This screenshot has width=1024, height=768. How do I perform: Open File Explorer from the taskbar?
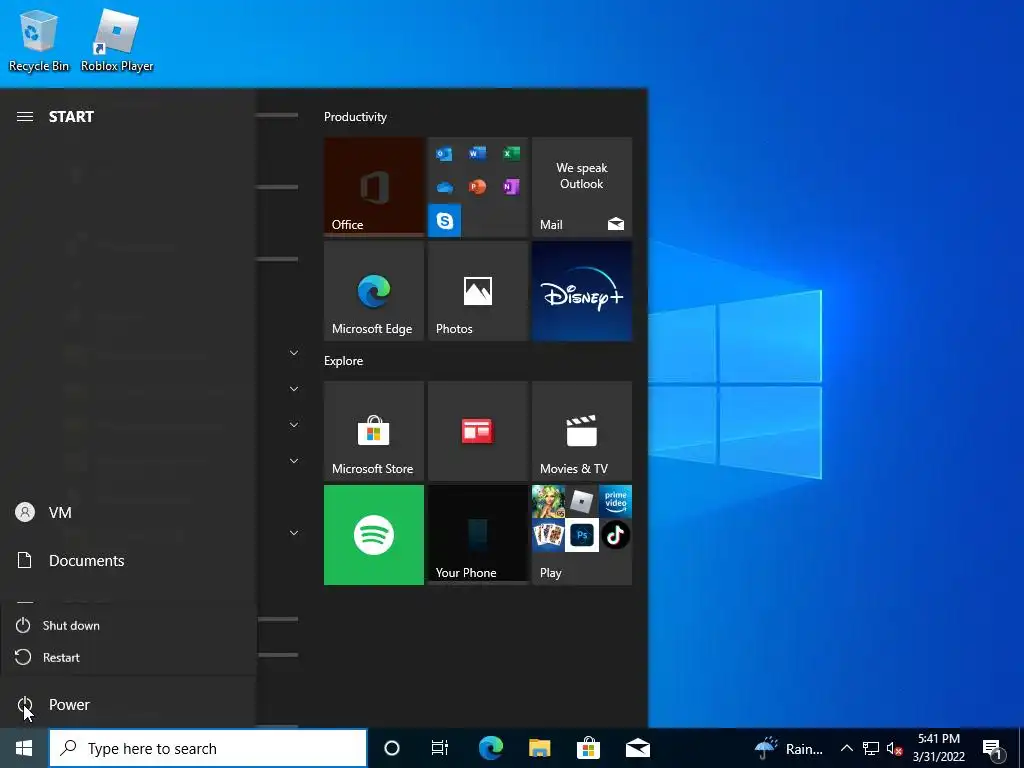[539, 748]
